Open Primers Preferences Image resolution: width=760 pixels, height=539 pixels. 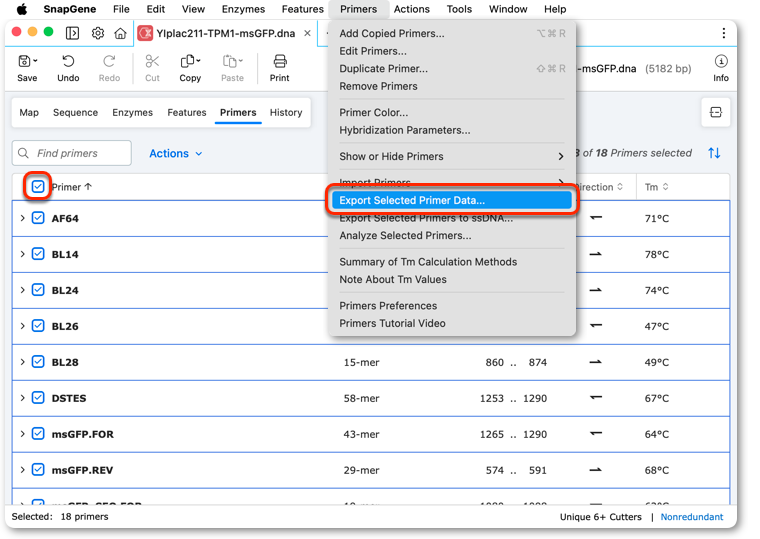pos(452,306)
